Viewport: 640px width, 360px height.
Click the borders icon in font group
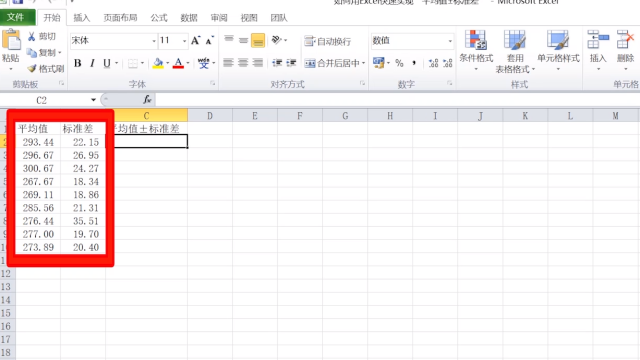[133, 63]
